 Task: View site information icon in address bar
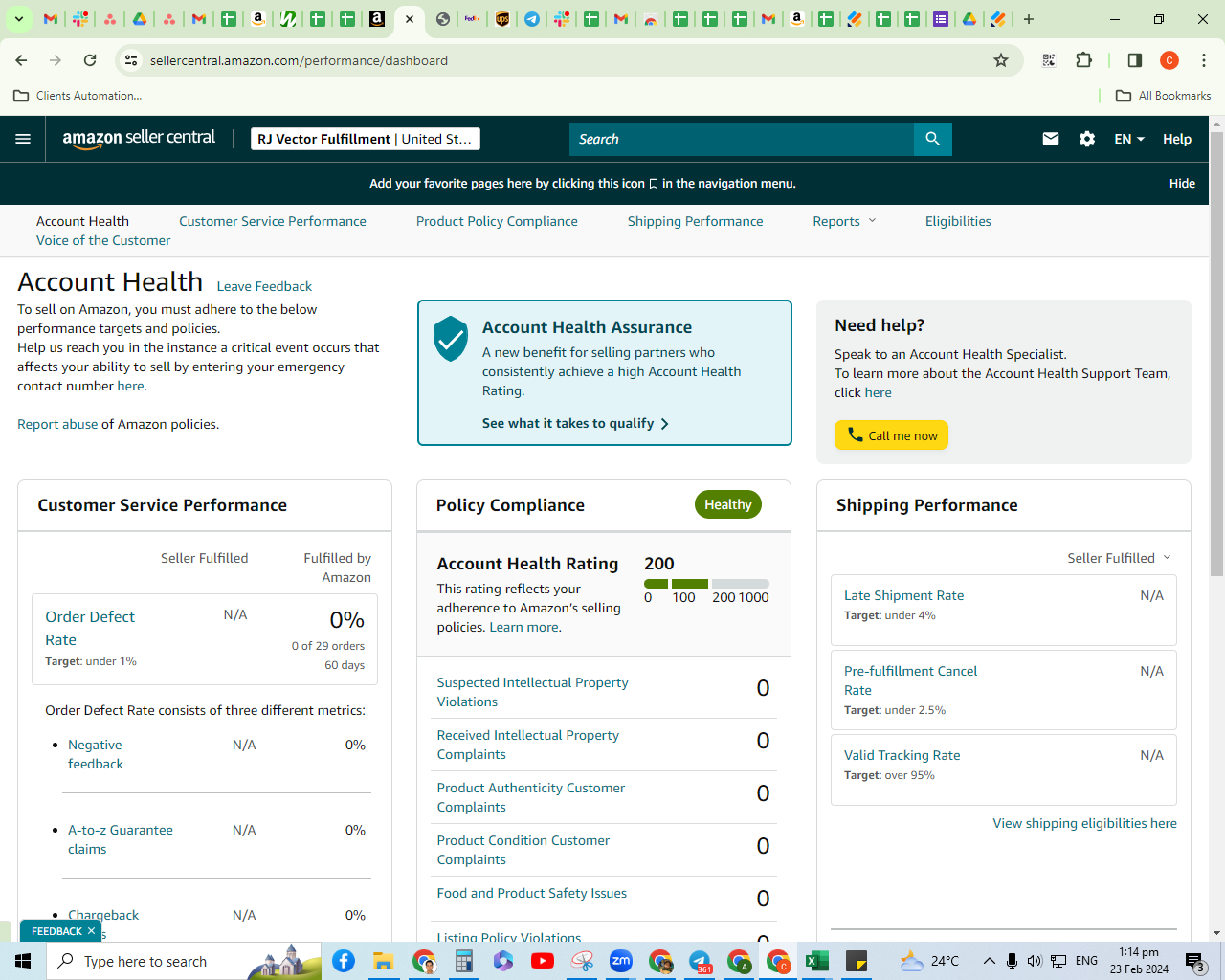(x=132, y=60)
